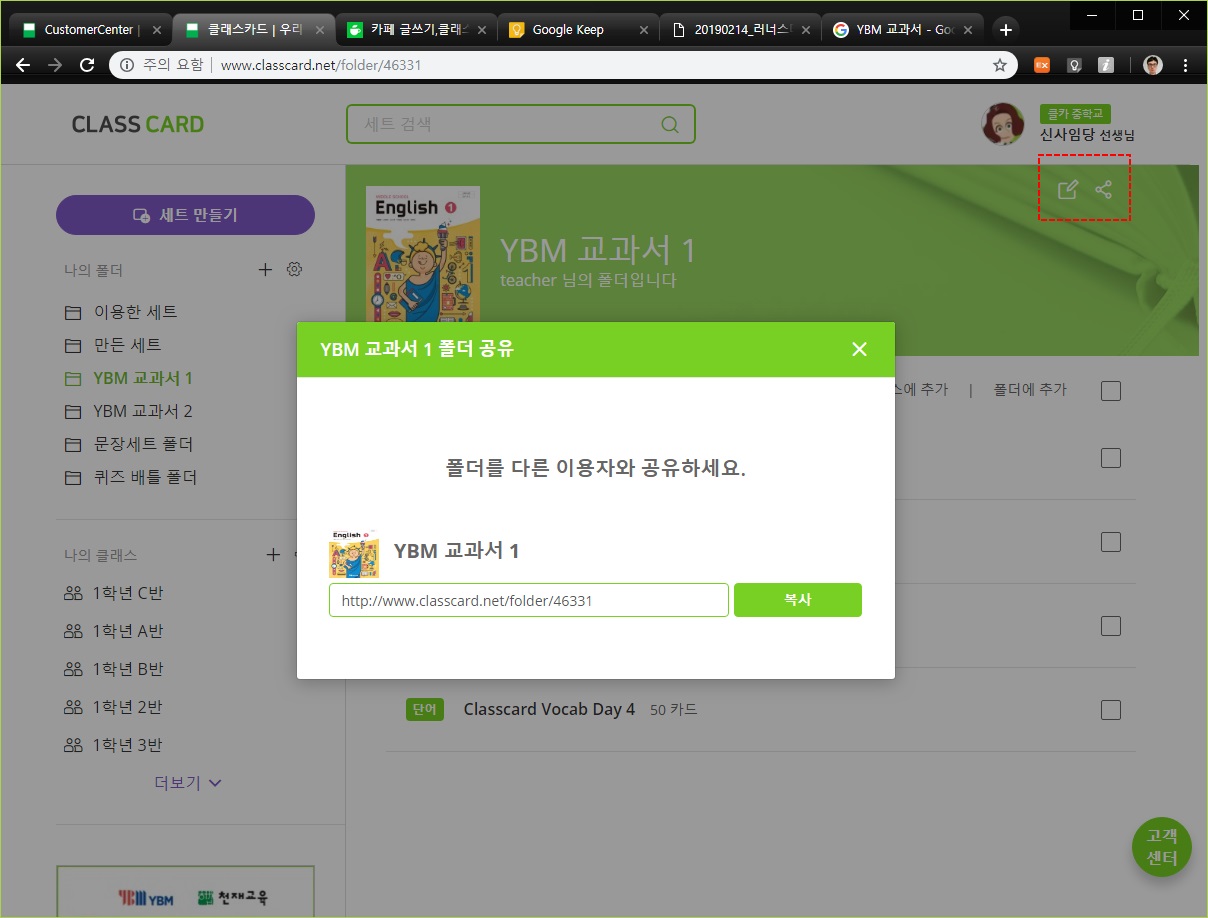This screenshot has height=918, width=1208.
Task: Open a new browser tab
Action: coord(1006,30)
